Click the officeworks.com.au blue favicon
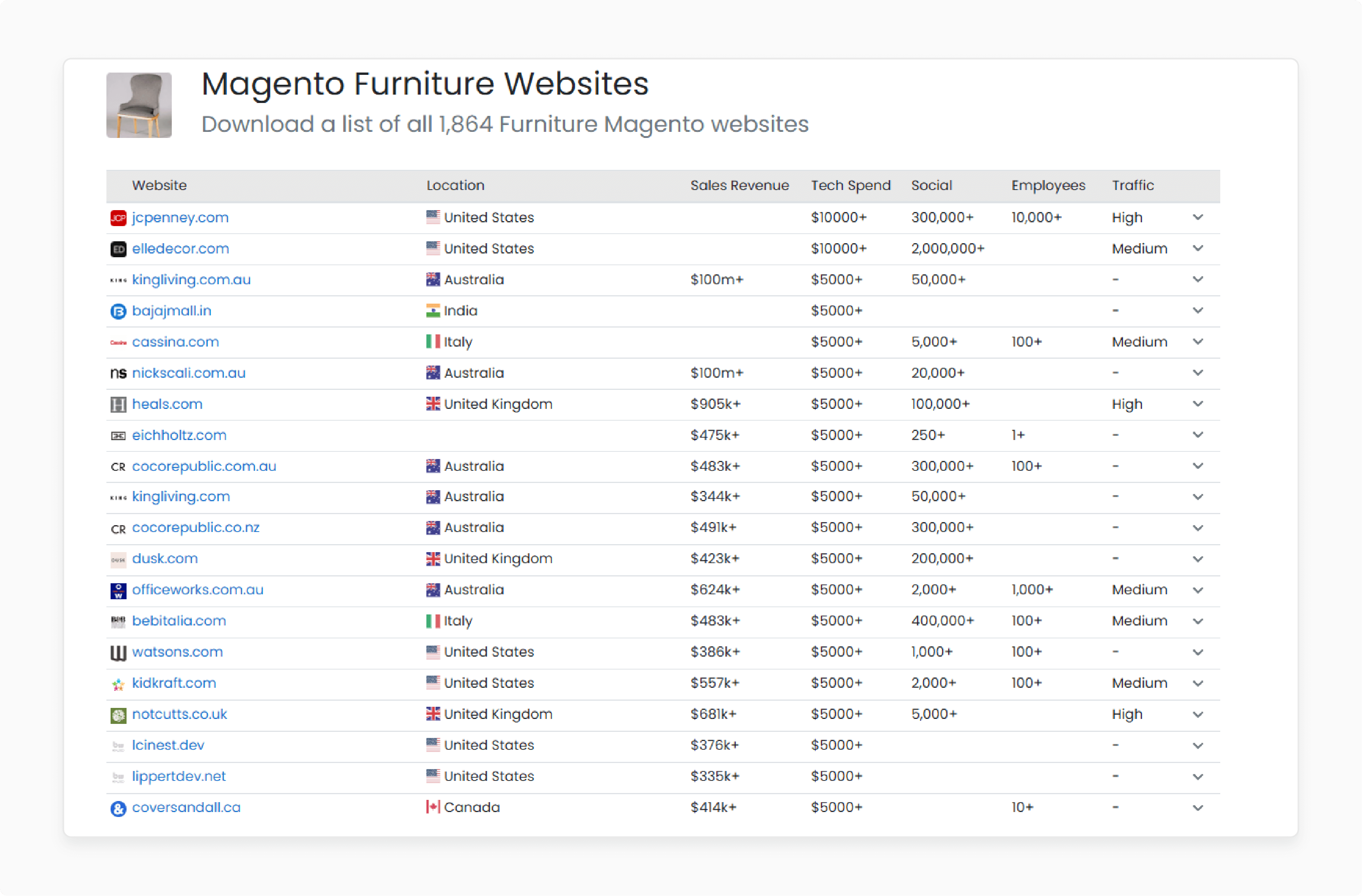This screenshot has width=1362, height=896. pos(118,591)
